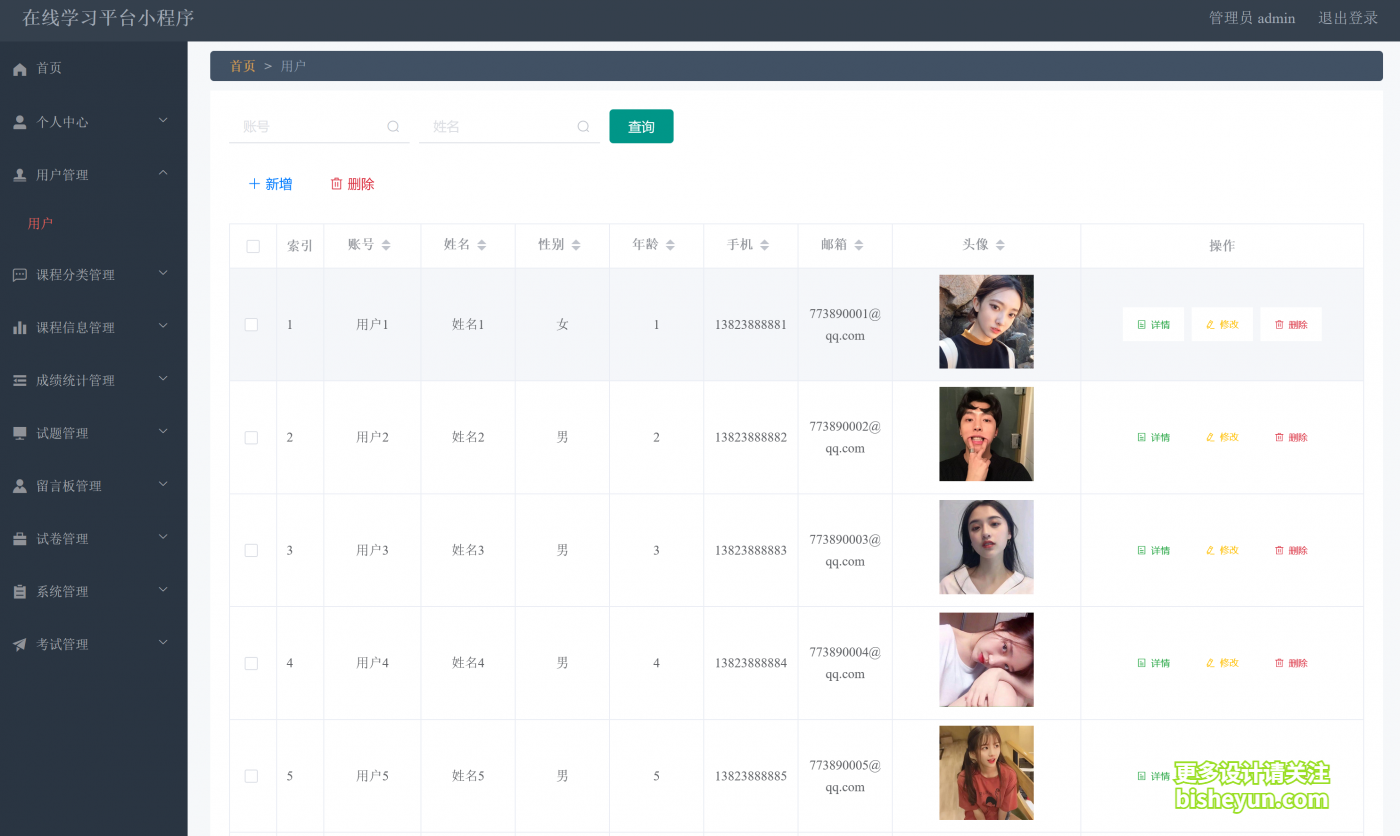Click 首页 in the breadcrumb
Viewport: 1400px width, 836px height.
click(x=243, y=65)
